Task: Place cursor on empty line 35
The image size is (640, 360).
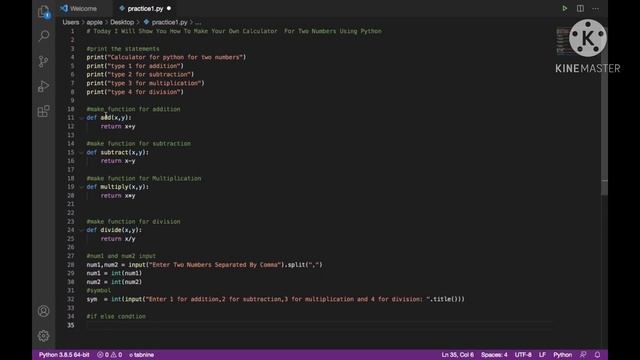Action: point(318,325)
